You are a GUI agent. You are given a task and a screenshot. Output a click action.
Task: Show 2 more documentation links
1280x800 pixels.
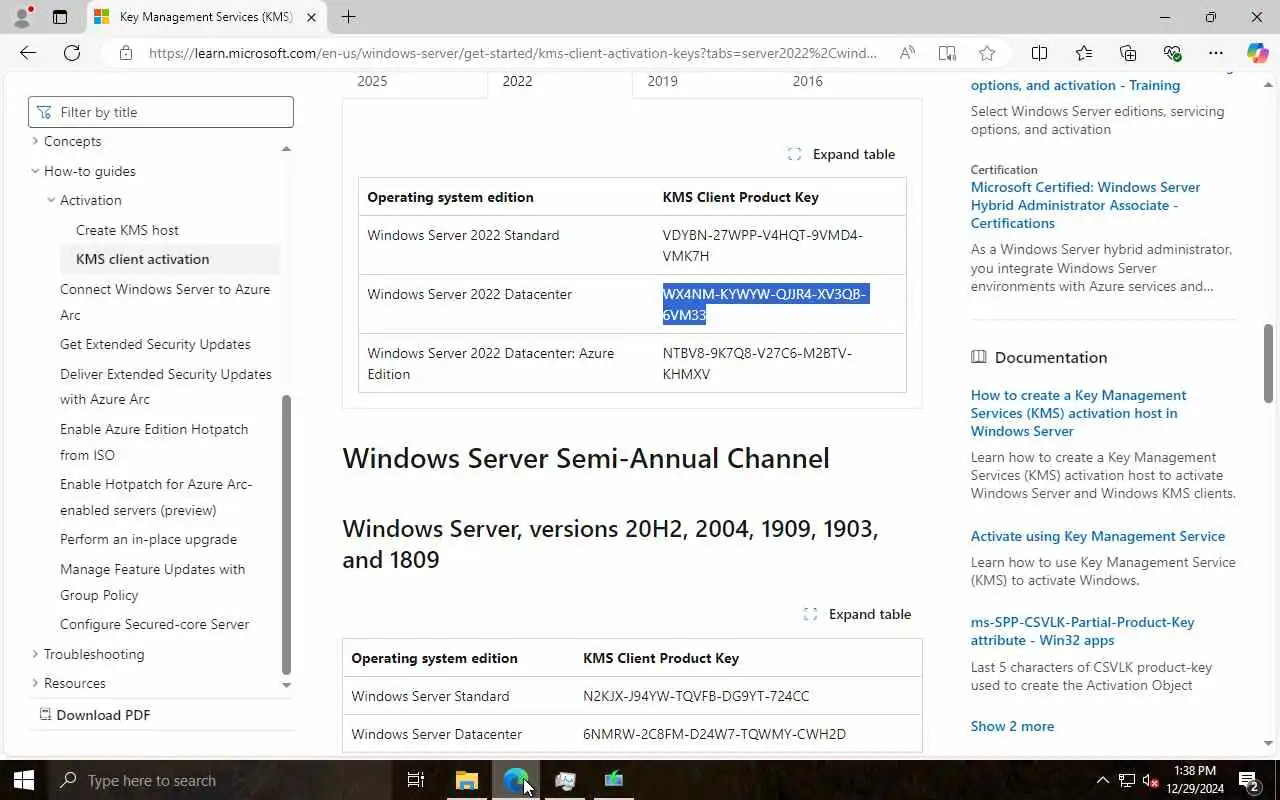pyautogui.click(x=1012, y=726)
